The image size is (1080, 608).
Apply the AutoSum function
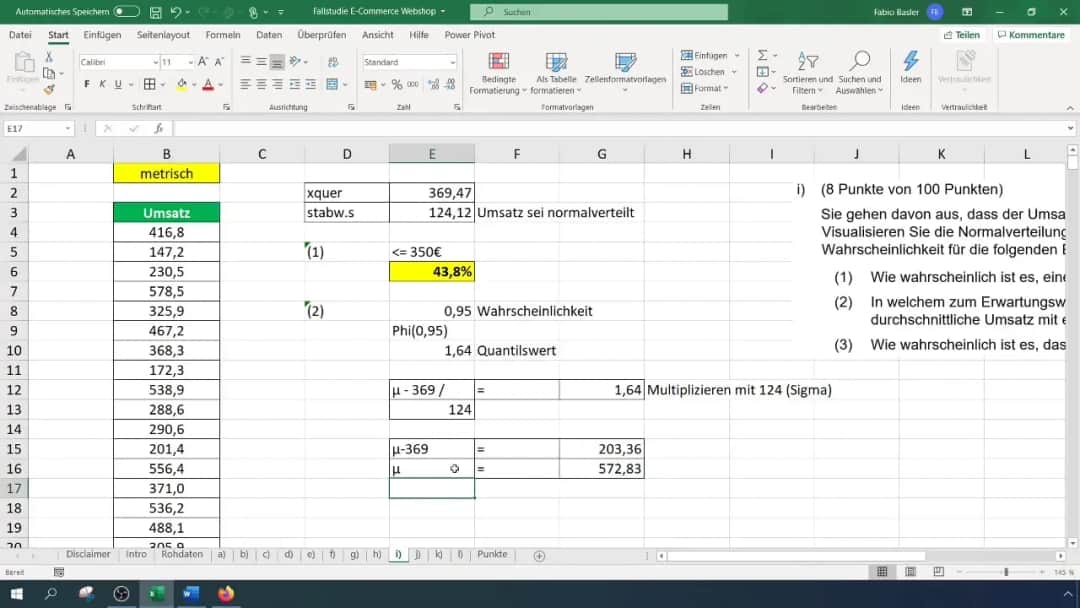tap(764, 56)
